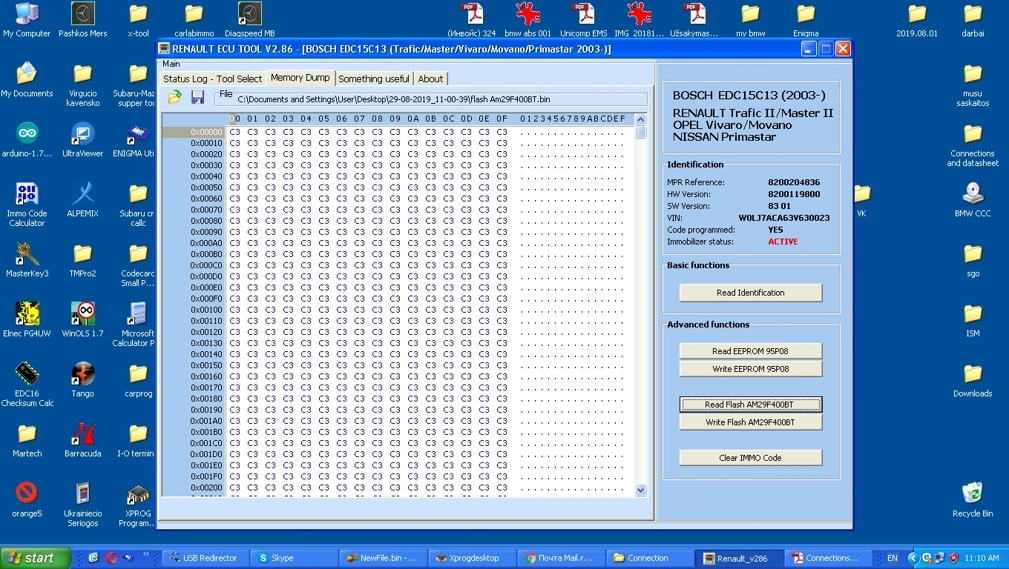Screen dimensions: 1009x569
Task: Launch XPROG Programmer shortcut
Action: pyautogui.click(x=137, y=505)
